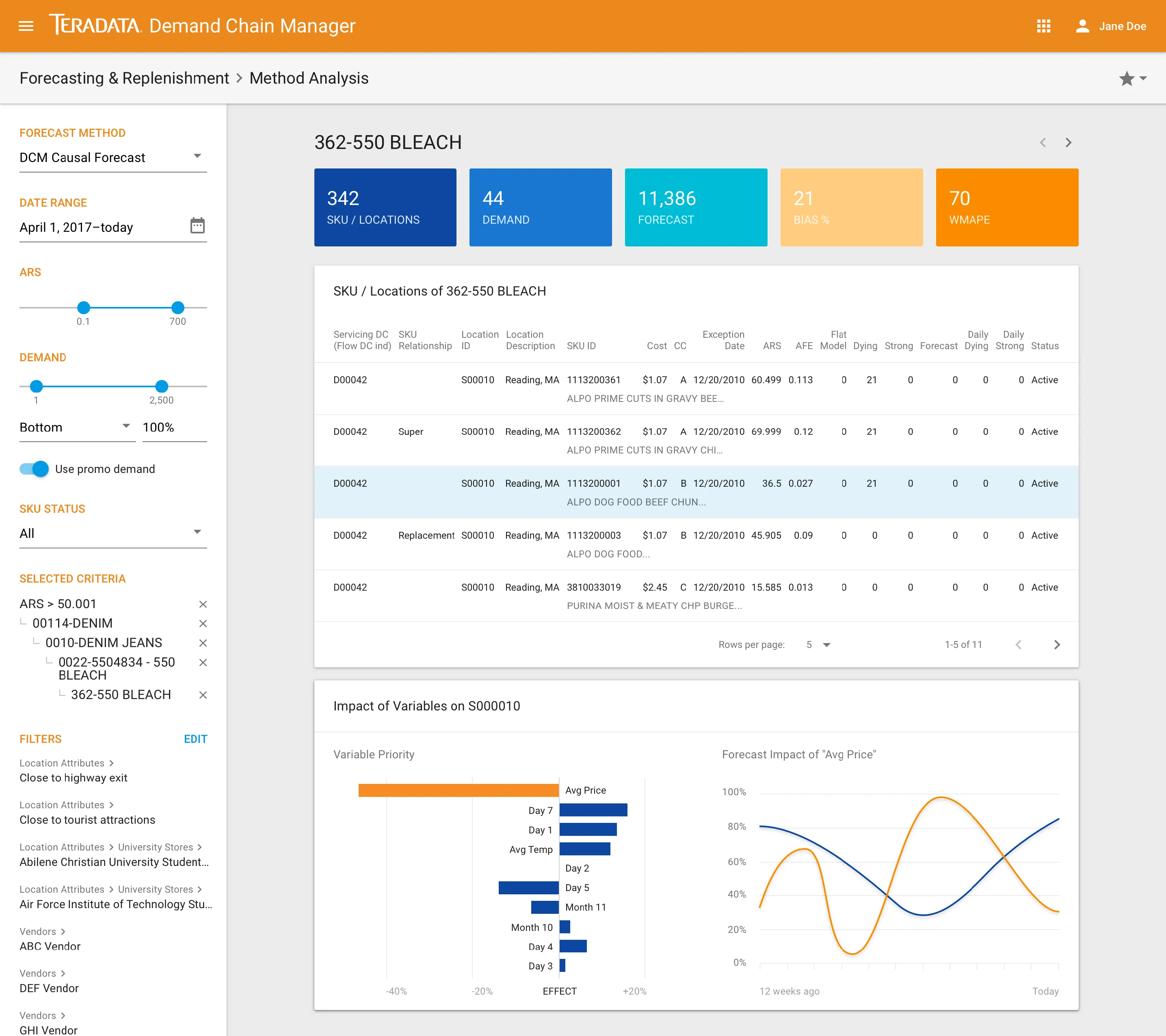The image size is (1166, 1036).
Task: Click the Abilene Christian University Student filter
Action: [x=114, y=863]
